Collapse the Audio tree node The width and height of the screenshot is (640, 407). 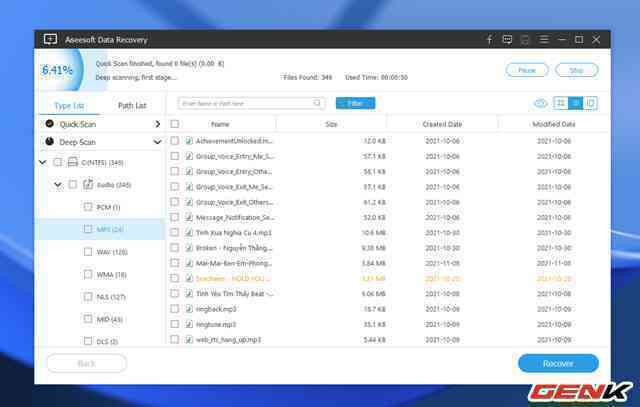58,185
